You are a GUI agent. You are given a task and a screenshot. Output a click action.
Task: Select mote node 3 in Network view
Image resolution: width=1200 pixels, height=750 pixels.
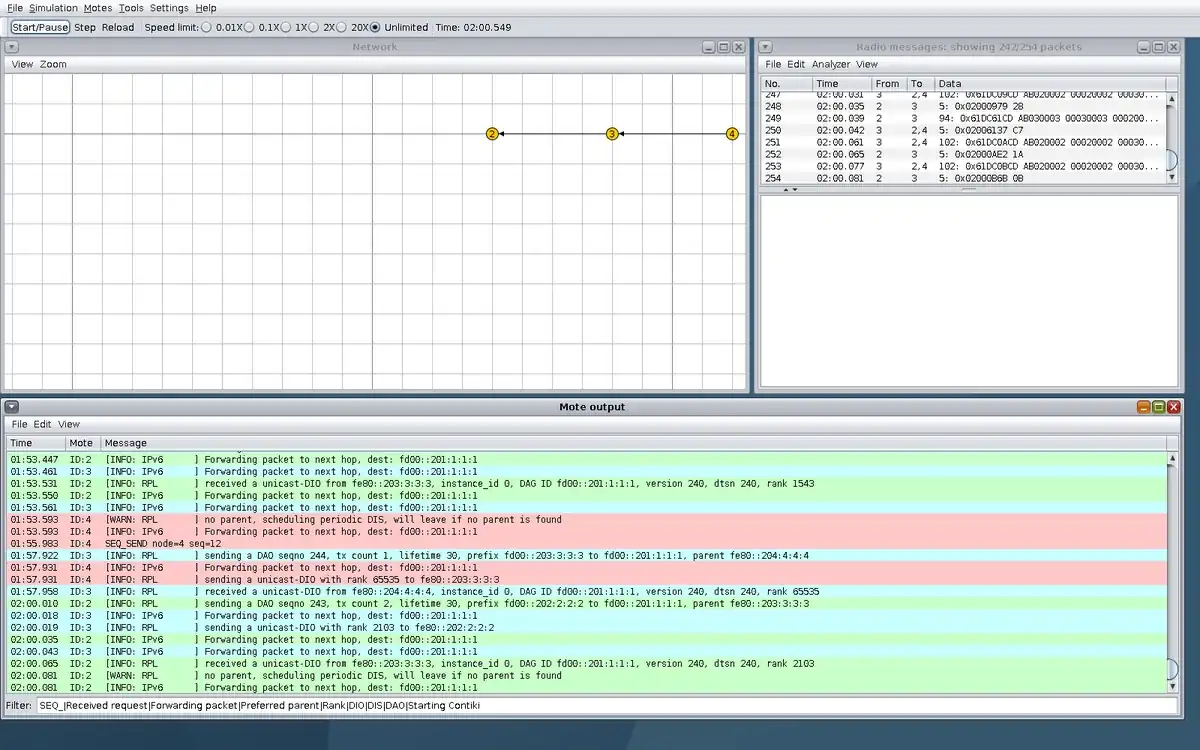(612, 133)
